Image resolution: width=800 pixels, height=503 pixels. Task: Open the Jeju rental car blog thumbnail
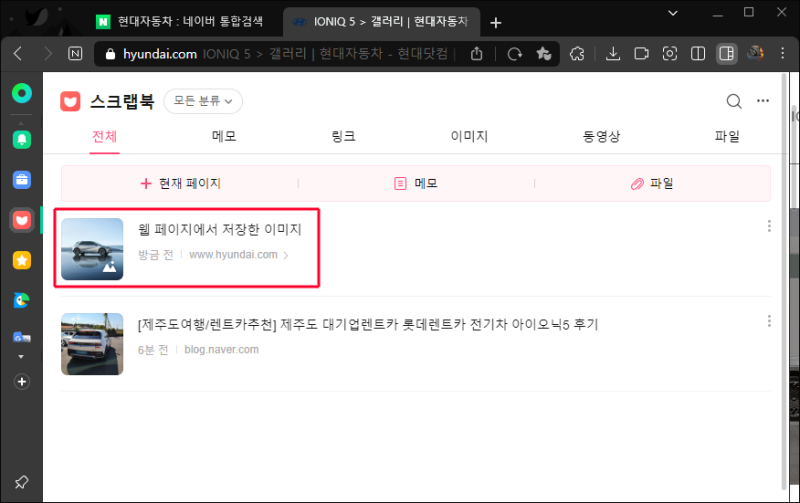92,344
